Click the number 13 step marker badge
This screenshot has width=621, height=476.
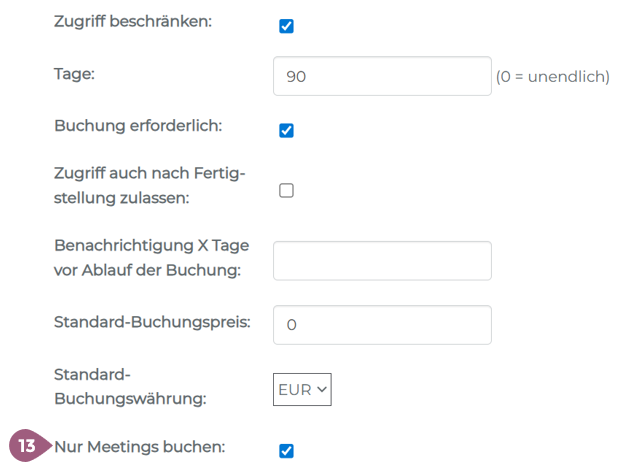(x=27, y=446)
